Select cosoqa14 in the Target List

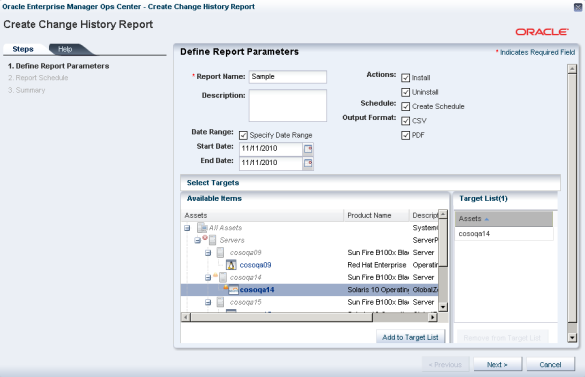point(504,234)
